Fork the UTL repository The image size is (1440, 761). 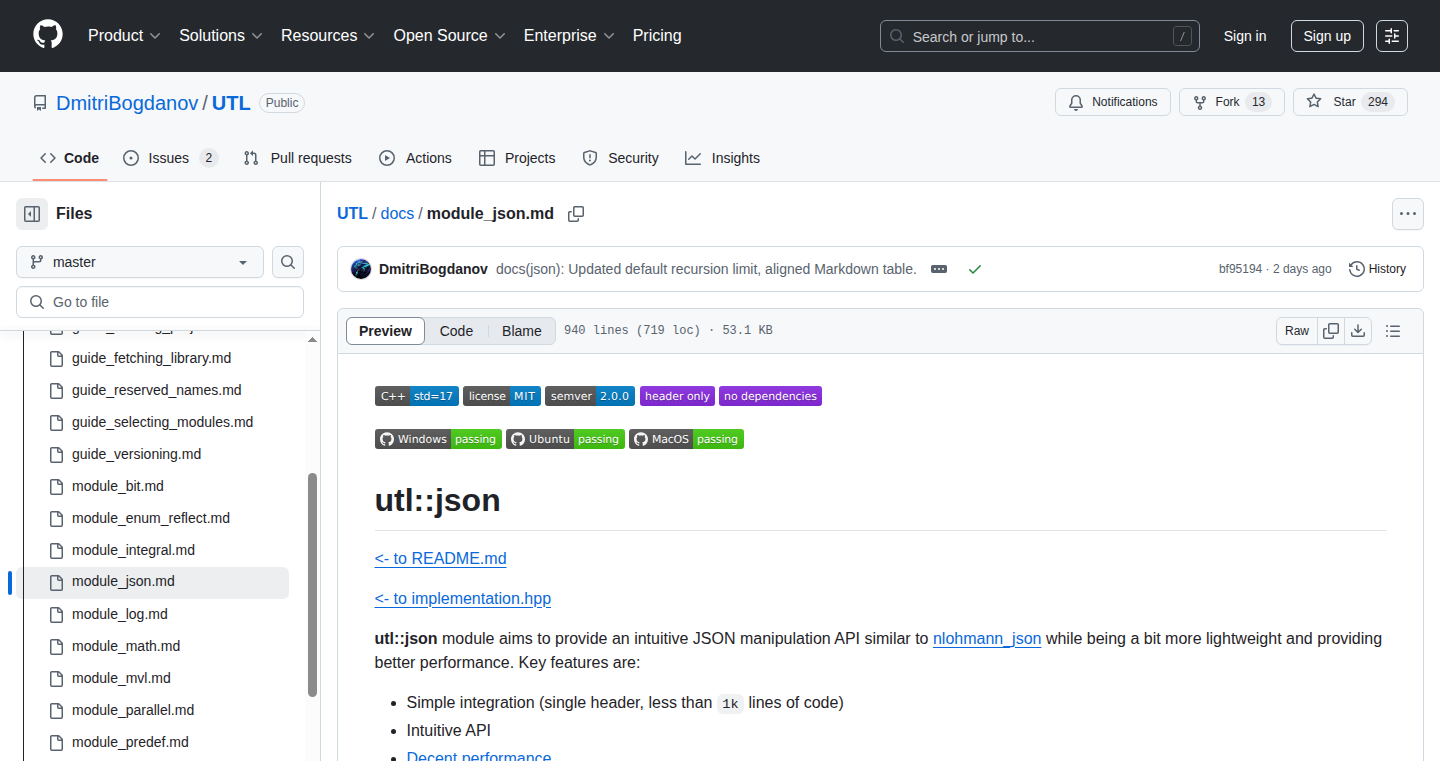click(1232, 102)
